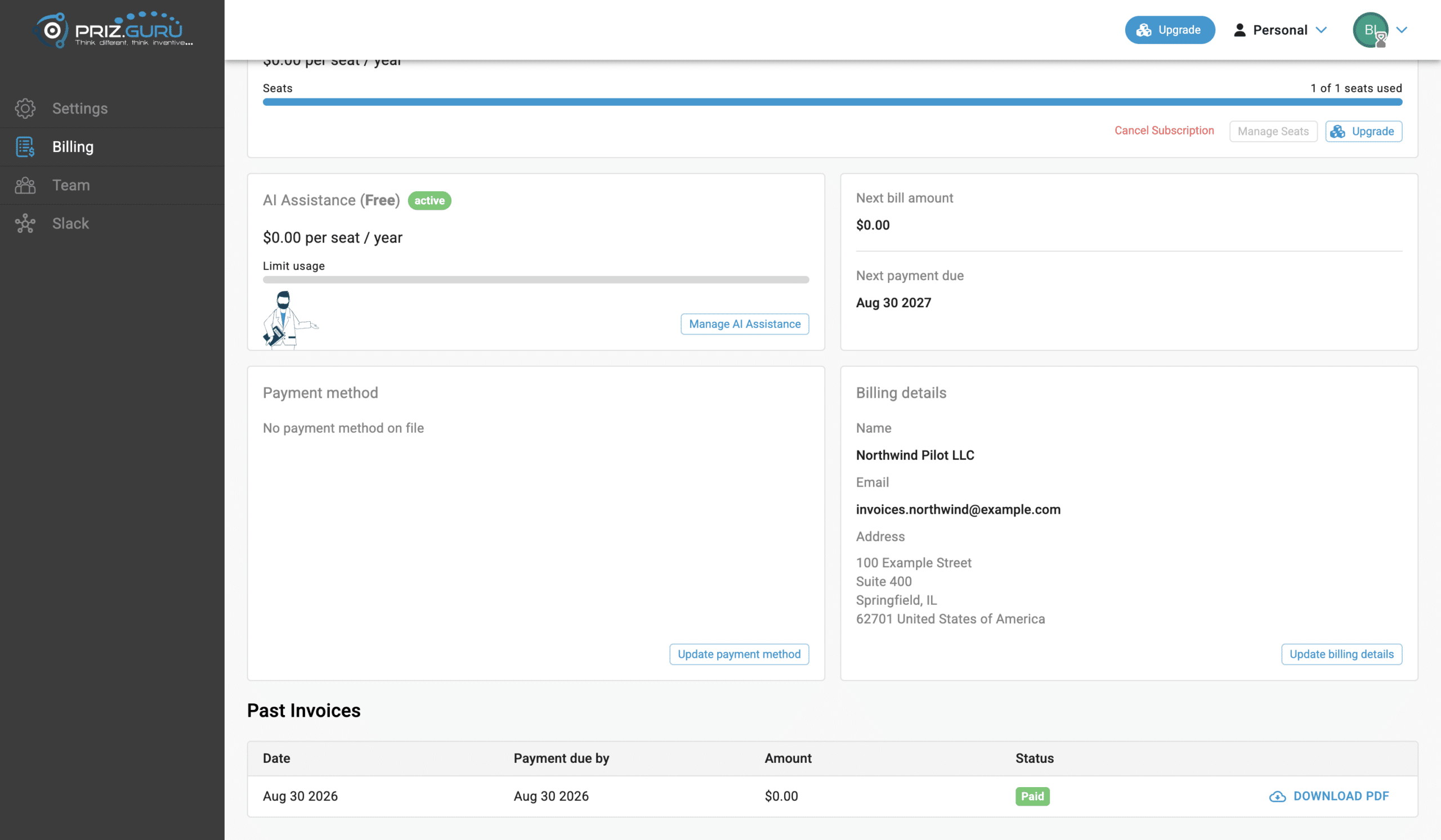Screen dimensions: 1441x840
Task: Click Cancel Subscription link
Action: pyautogui.click(x=1163, y=131)
